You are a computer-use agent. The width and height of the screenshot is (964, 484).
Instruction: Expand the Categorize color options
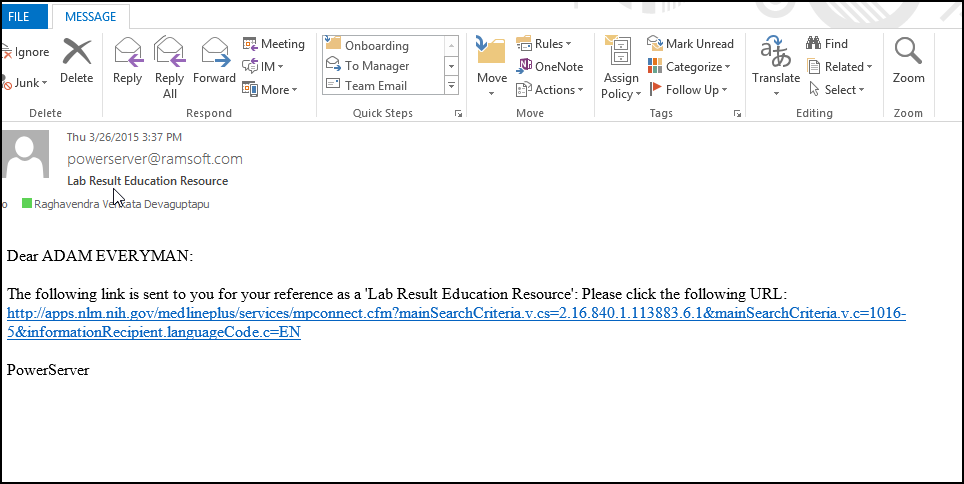[689, 67]
